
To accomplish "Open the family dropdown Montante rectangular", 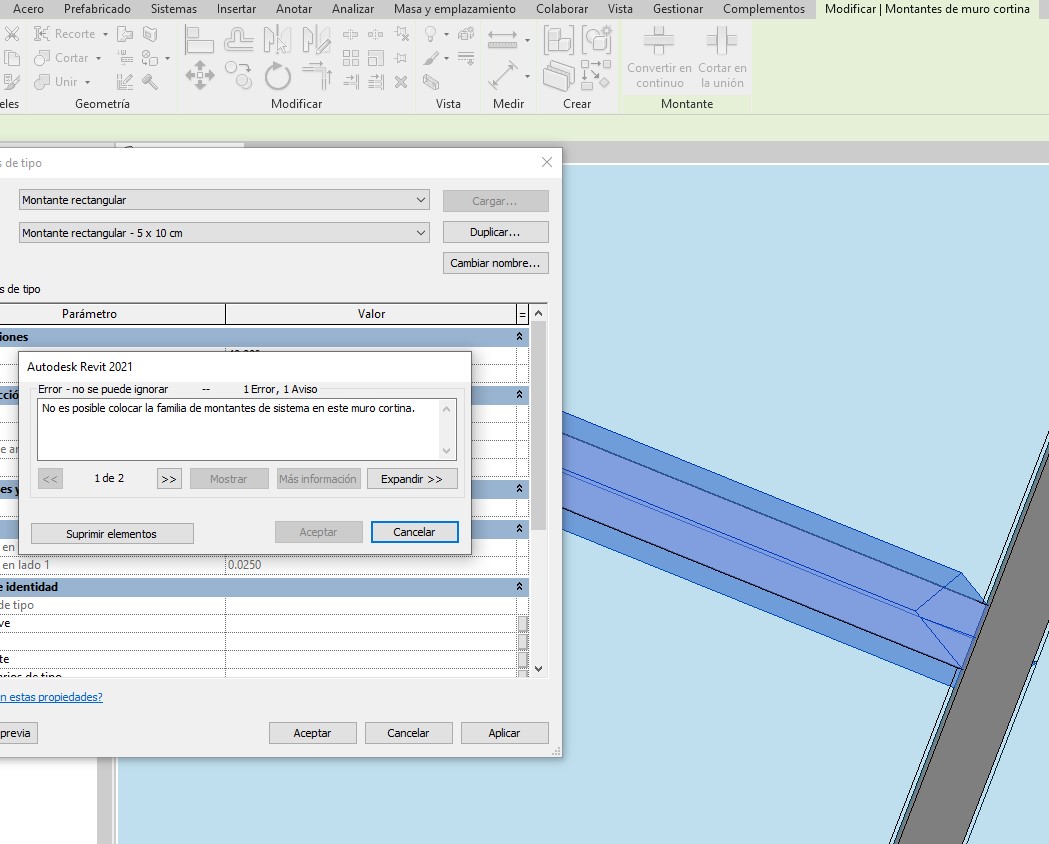I will (421, 200).
